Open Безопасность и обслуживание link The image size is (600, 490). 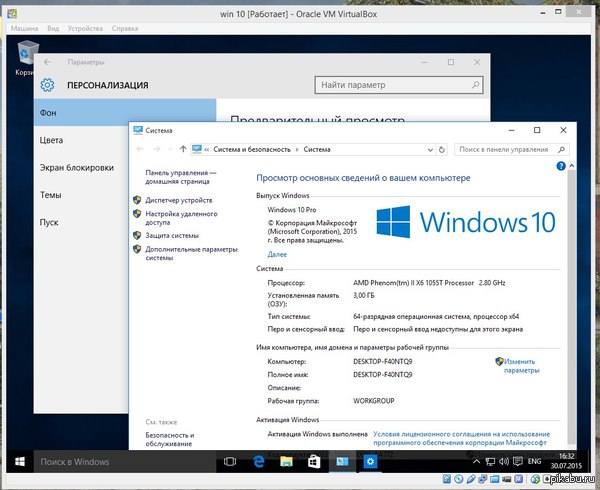pyautogui.click(x=170, y=440)
